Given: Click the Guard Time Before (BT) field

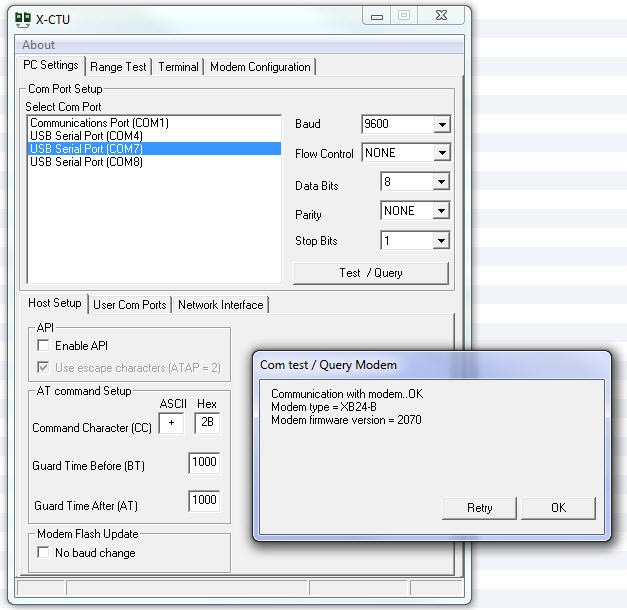Looking at the screenshot, I should click(204, 463).
